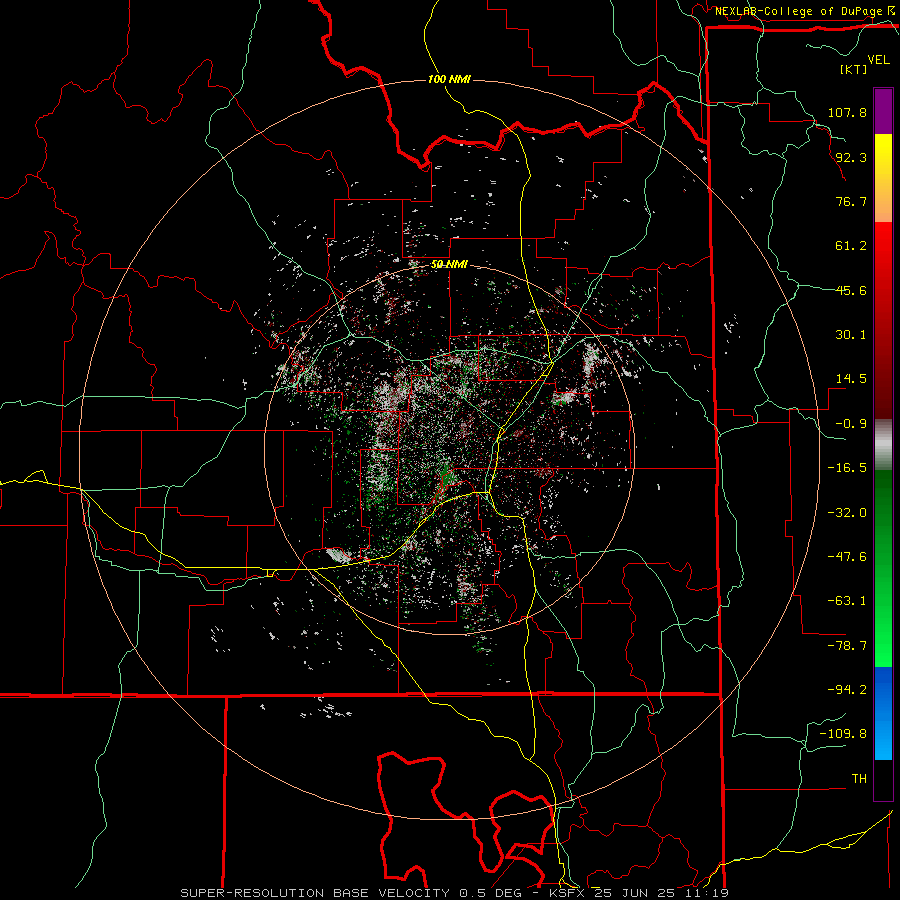Select the 14.5 legend value
900x900 pixels.
851,379
